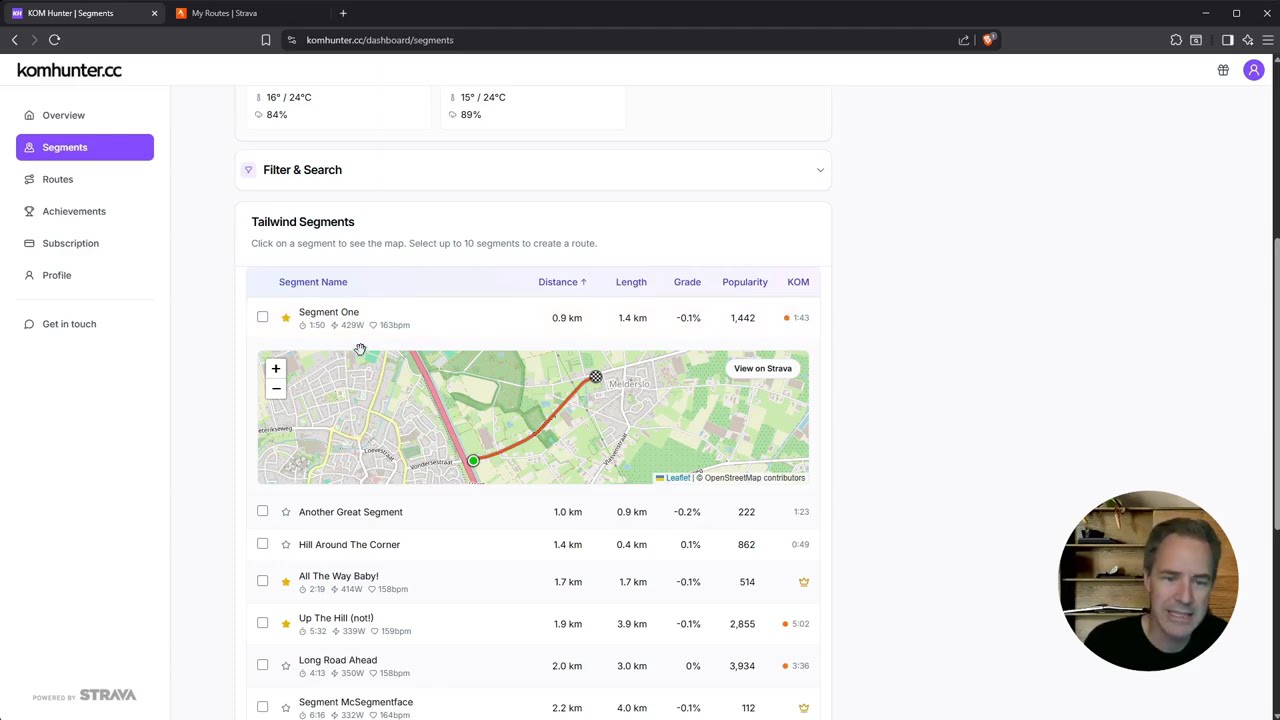
Task: Select the Another Great Segment checkbox
Action: (262, 511)
